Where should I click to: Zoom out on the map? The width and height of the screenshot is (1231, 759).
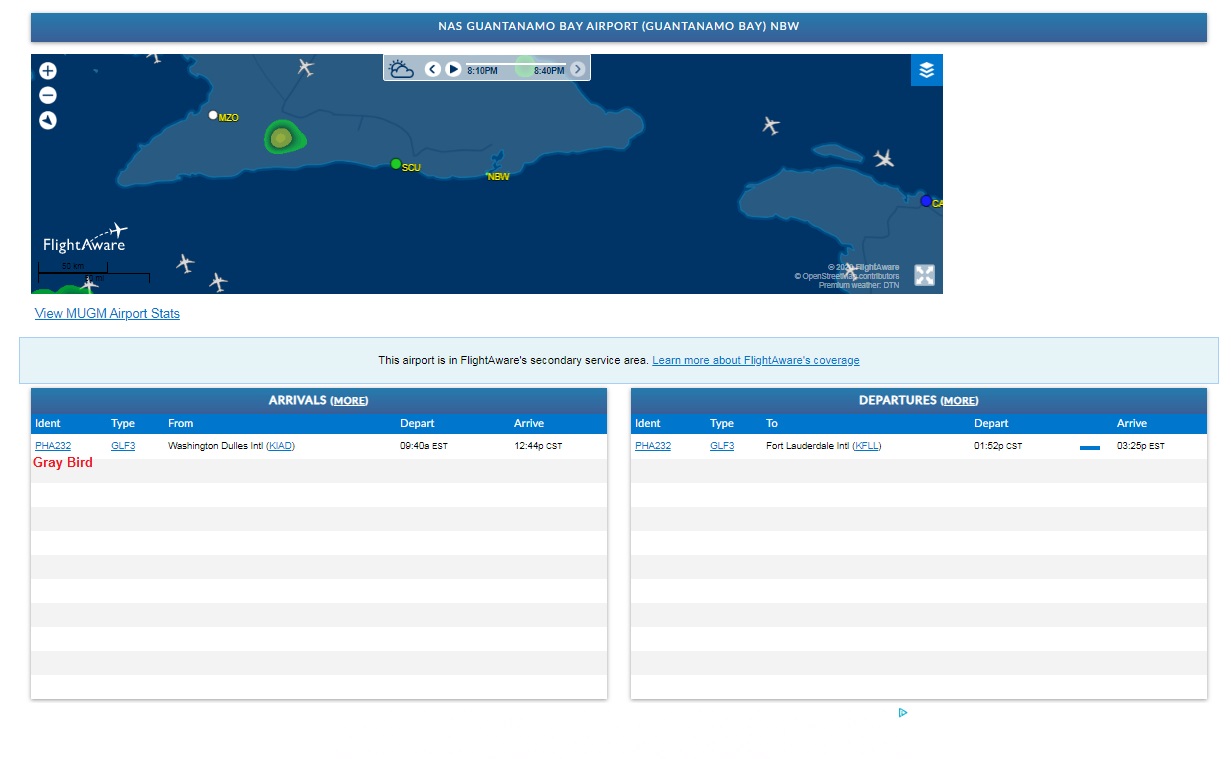pyautogui.click(x=48, y=96)
